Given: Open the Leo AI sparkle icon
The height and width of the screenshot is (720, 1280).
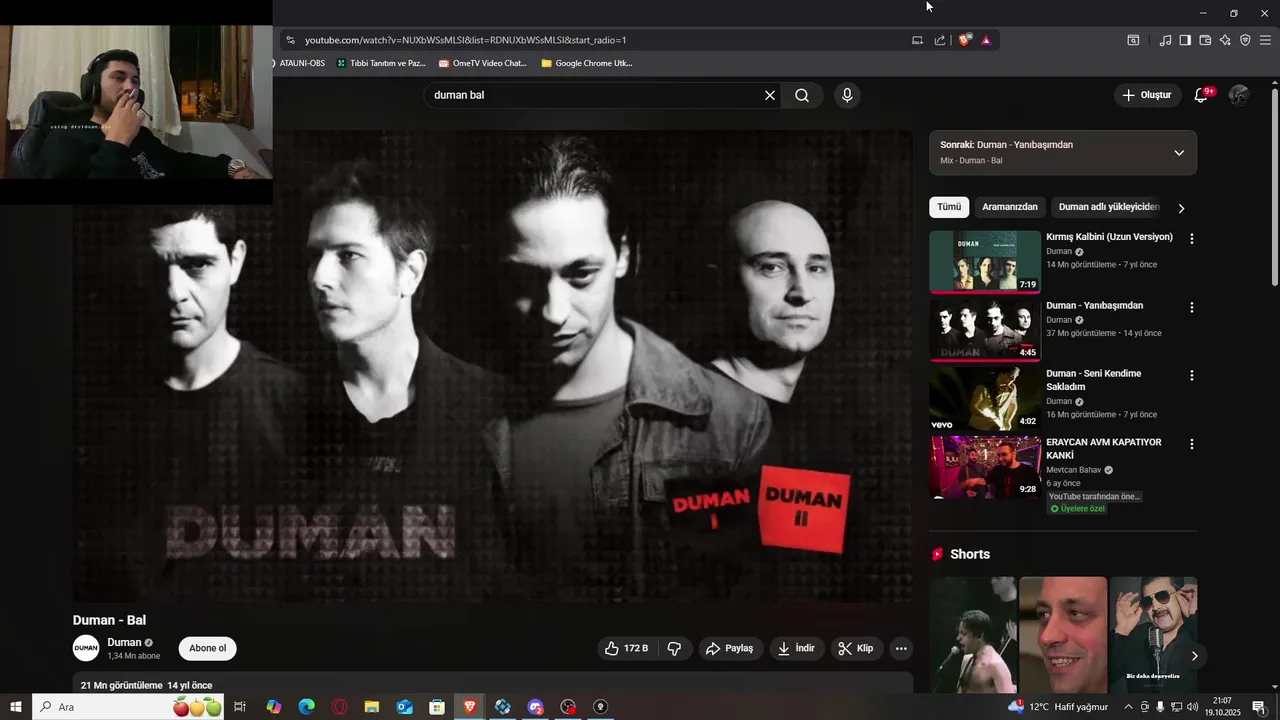Looking at the screenshot, I should [1225, 40].
